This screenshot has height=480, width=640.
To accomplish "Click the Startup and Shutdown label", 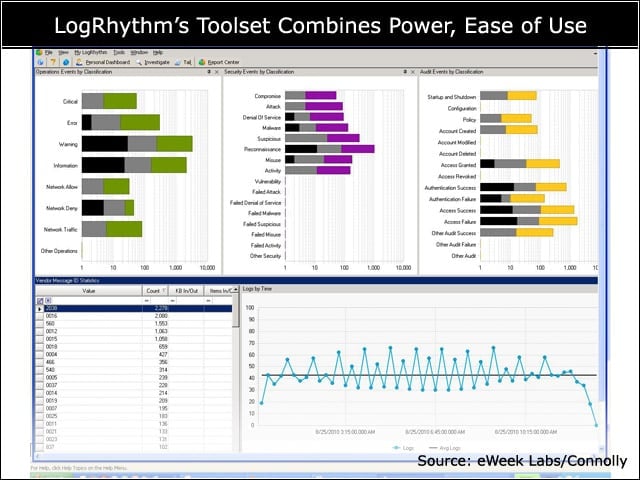I will coord(451,97).
